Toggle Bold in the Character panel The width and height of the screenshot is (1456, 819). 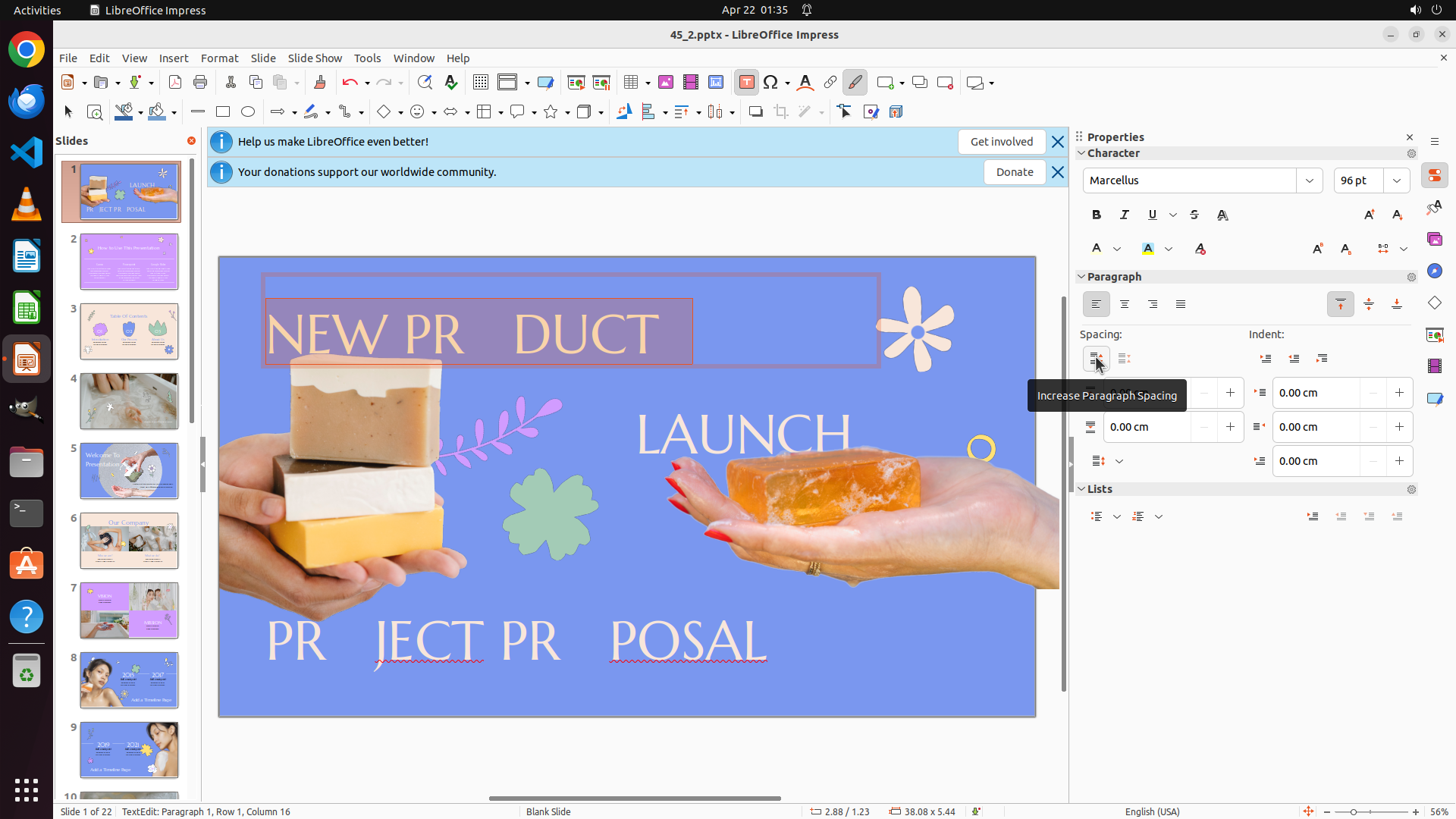(x=1097, y=215)
